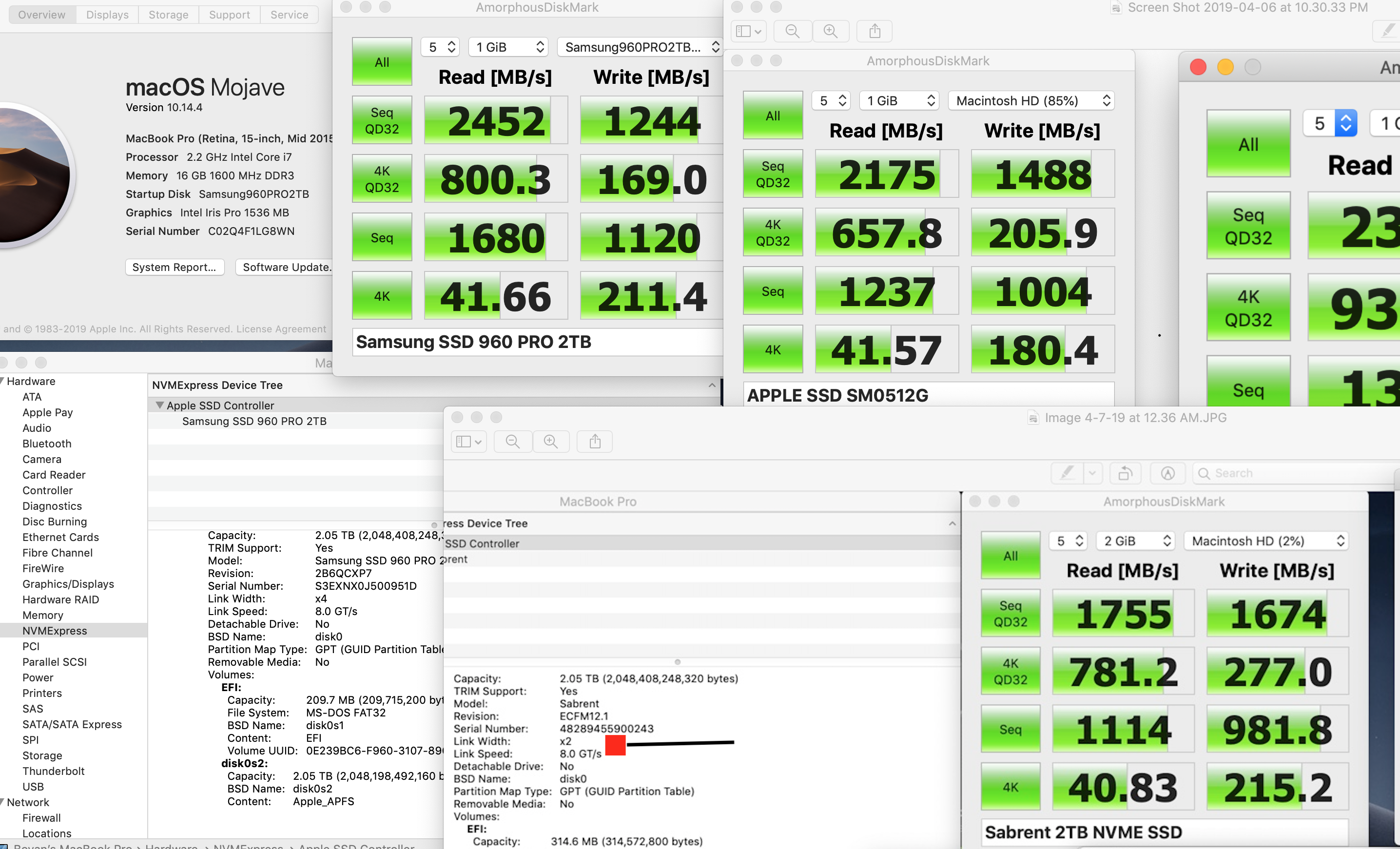The image size is (1400, 849).
Task: Select Firewall under Network in sidebar
Action: pos(41,818)
